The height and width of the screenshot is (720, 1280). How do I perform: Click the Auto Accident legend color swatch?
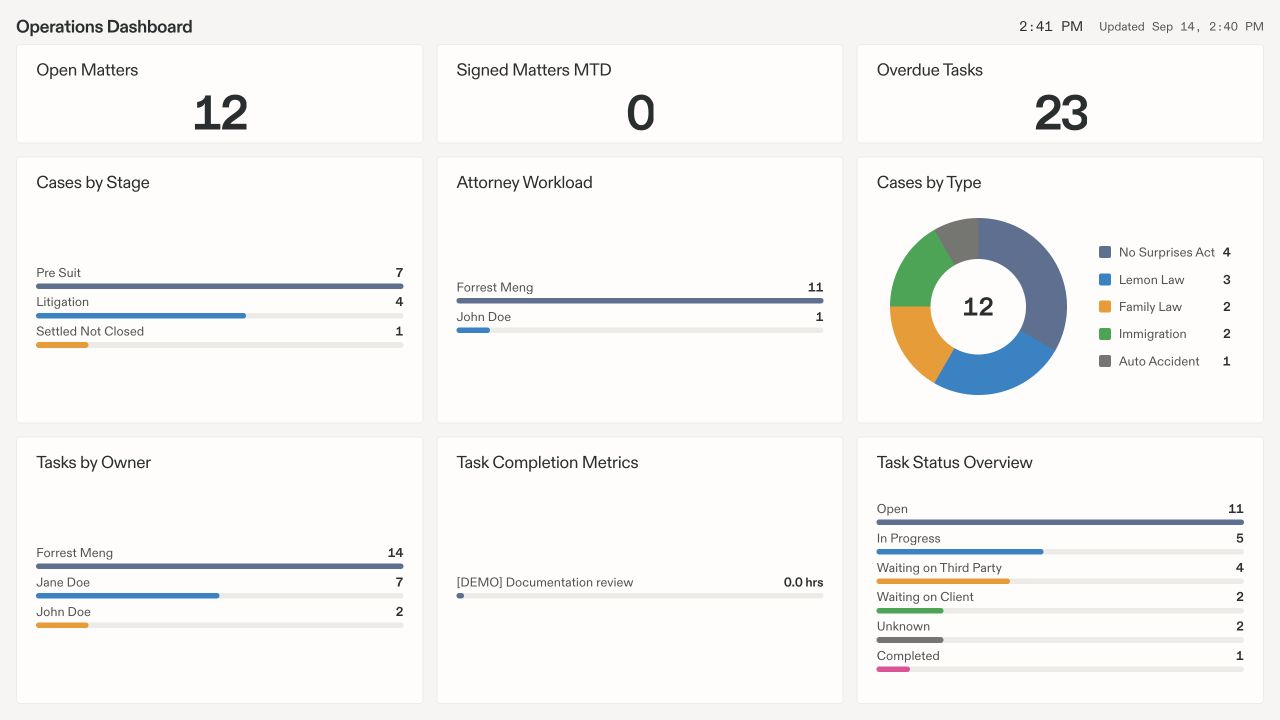(x=1105, y=361)
